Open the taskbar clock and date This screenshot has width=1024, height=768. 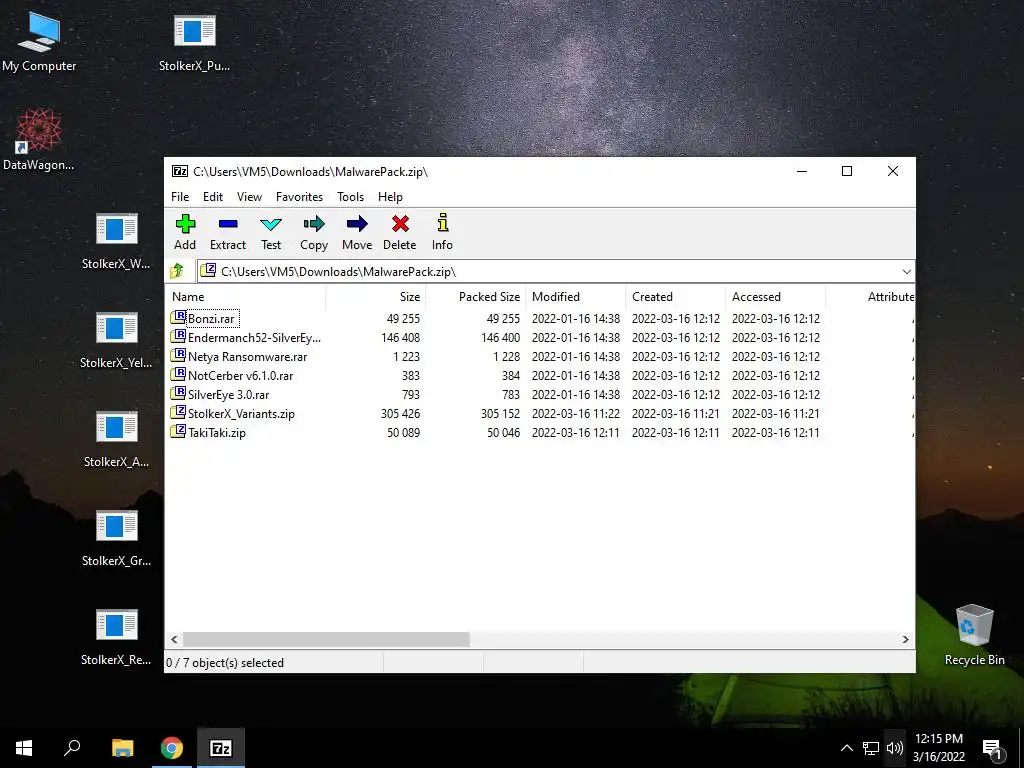tap(938, 748)
